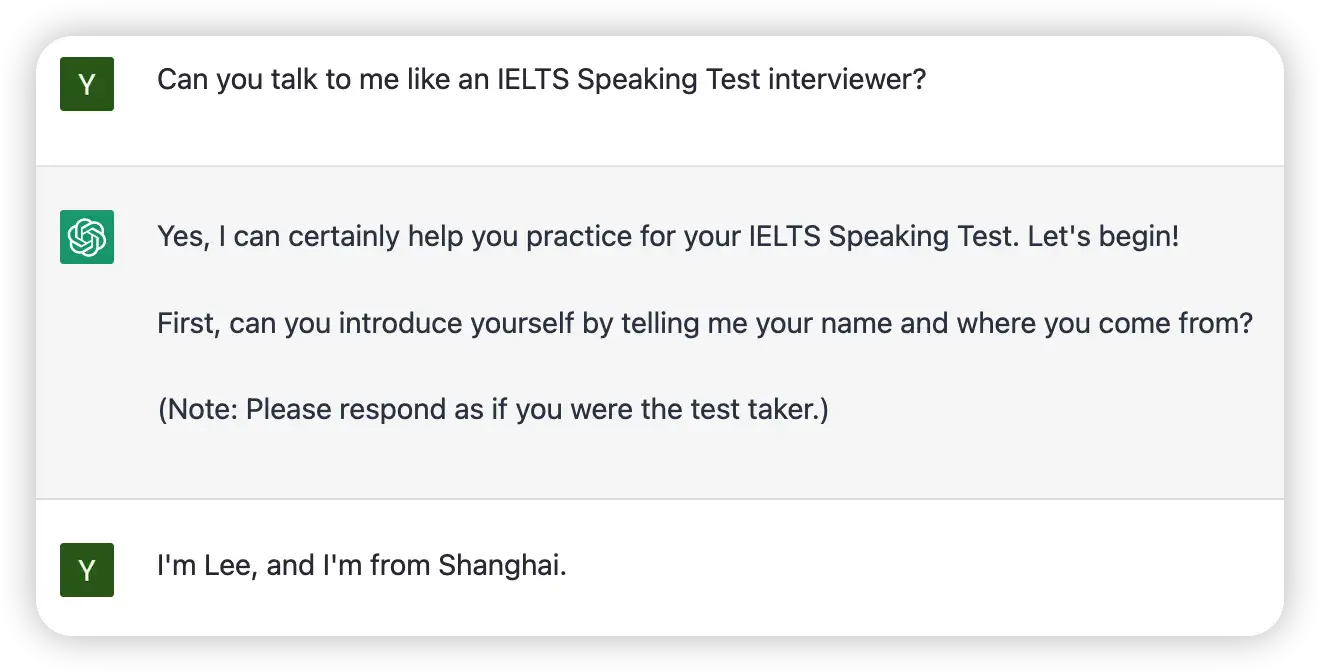Select the message asking about an IELTS interviewer
The image size is (1320, 672).
pyautogui.click(x=542, y=80)
